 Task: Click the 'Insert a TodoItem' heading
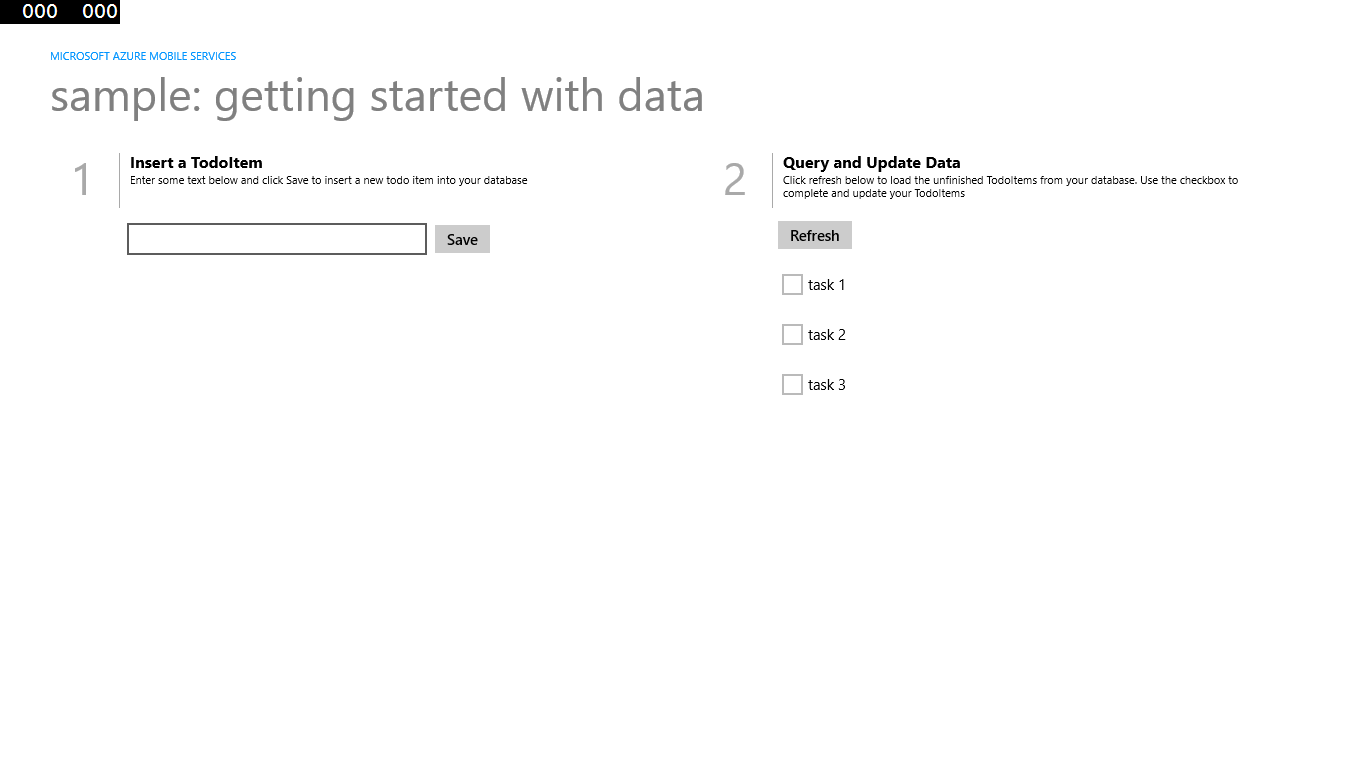(196, 162)
